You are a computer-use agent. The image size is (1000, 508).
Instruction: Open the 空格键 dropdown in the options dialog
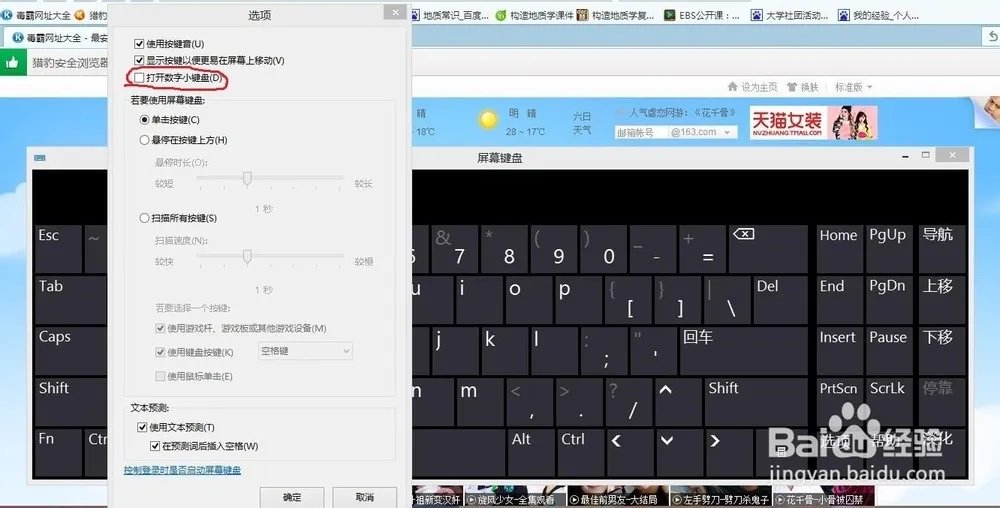pos(305,351)
